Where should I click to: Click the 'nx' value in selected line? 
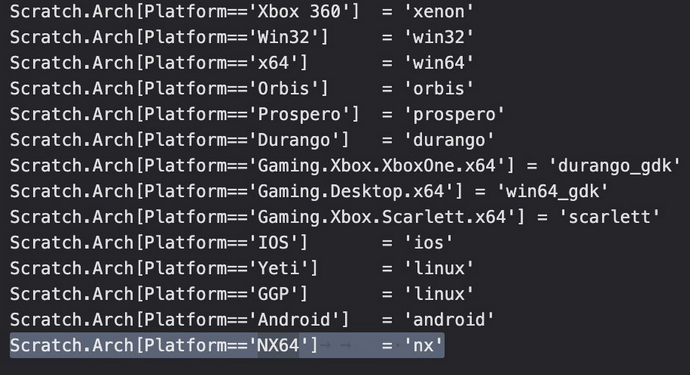[x=423, y=346]
